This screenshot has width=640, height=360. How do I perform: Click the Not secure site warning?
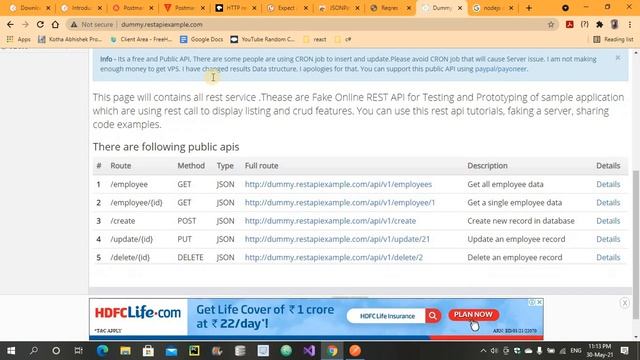pos(92,24)
